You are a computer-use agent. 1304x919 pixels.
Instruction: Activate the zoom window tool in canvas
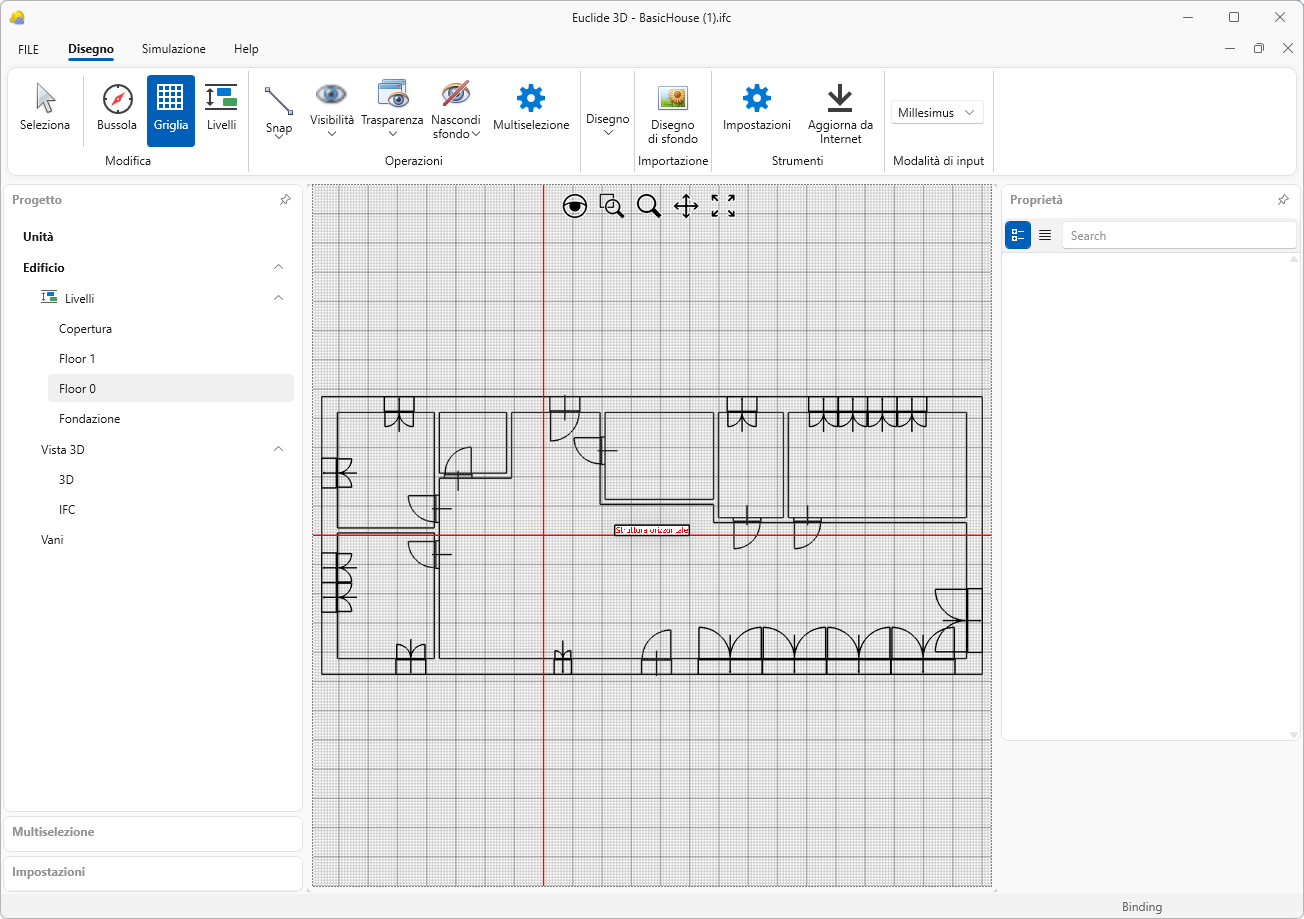tap(612, 206)
